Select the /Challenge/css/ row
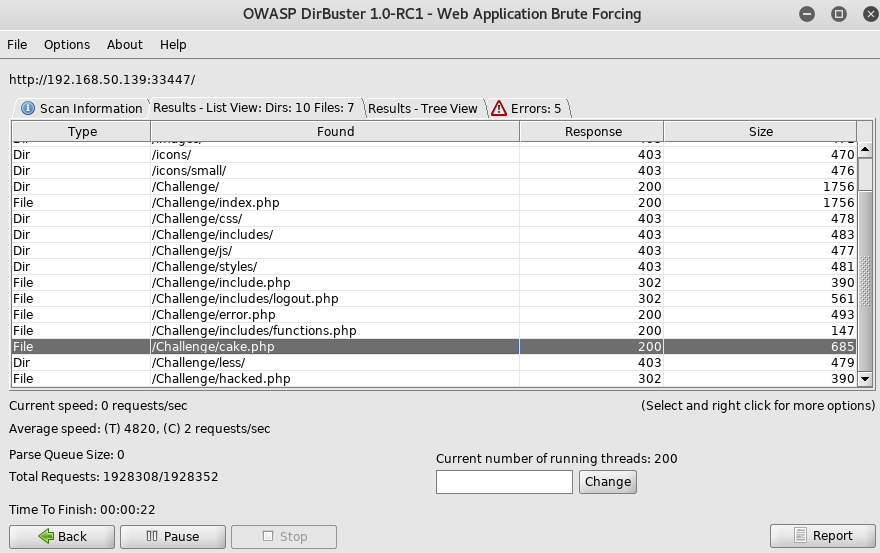Screen dimensions: 880x553 pyautogui.click(x=434, y=218)
